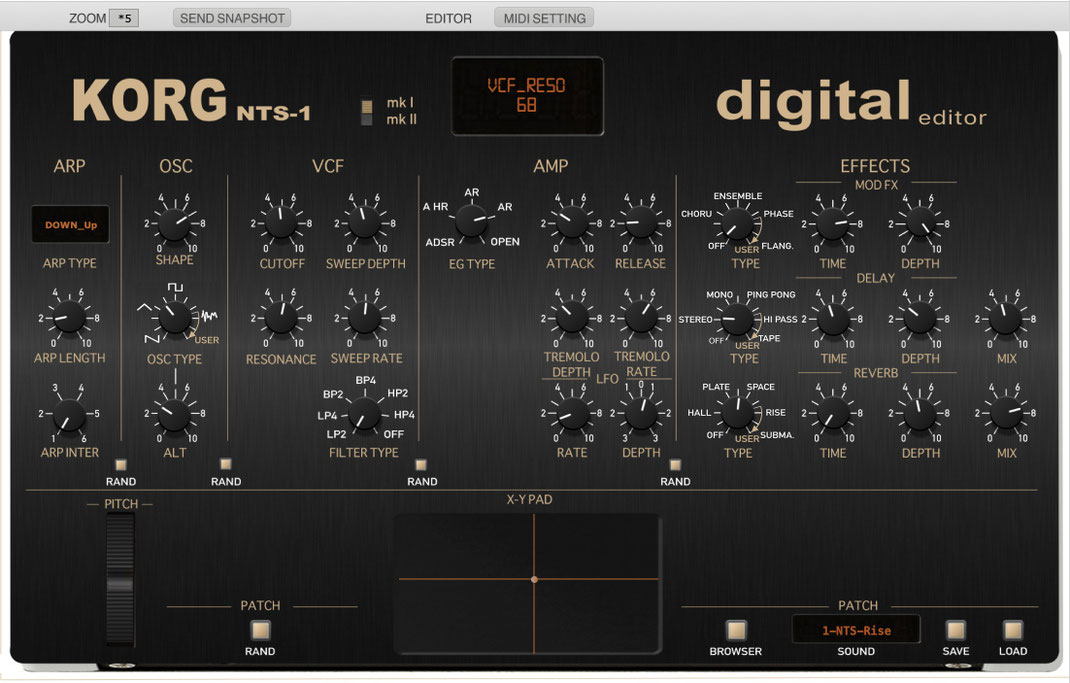This screenshot has height=683, width=1070.
Task: Open MIDI SETTING
Action: (544, 18)
